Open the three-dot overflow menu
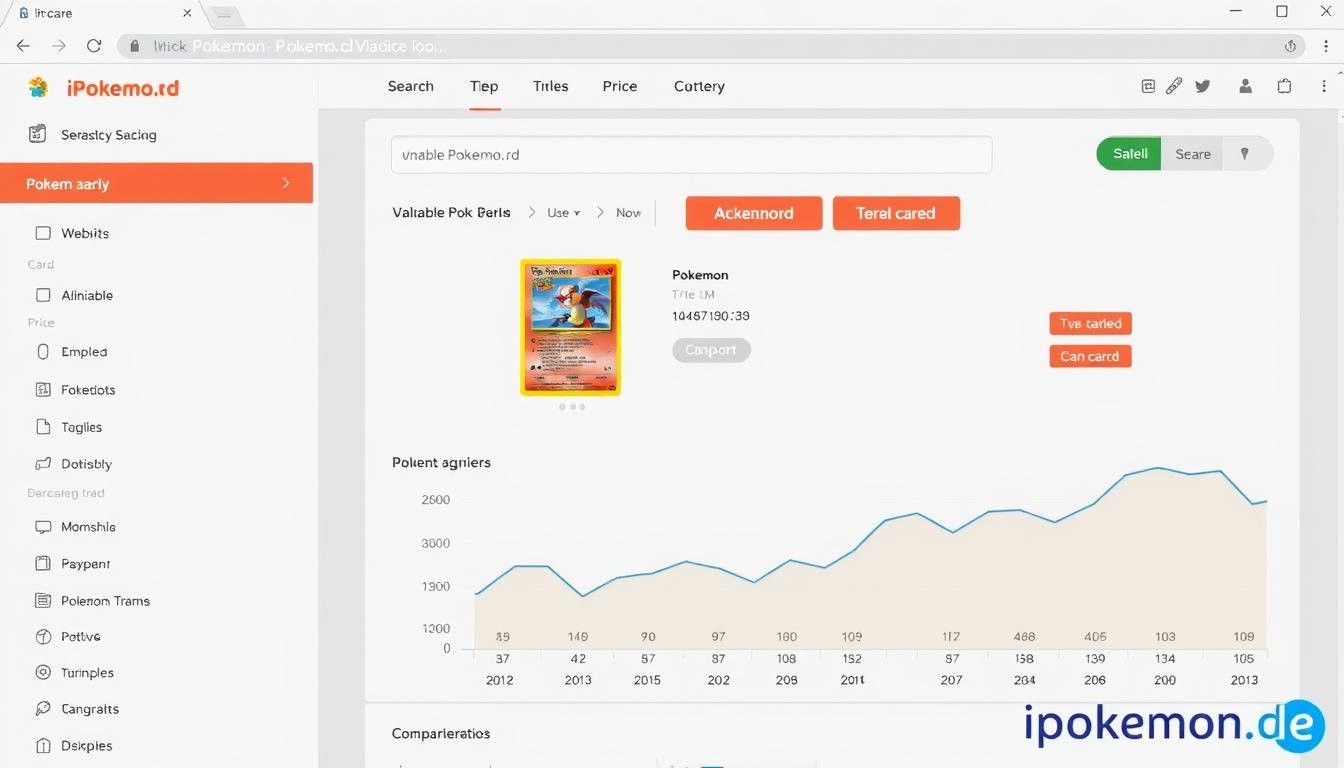Viewport: 1344px width, 768px height. pos(1323,86)
